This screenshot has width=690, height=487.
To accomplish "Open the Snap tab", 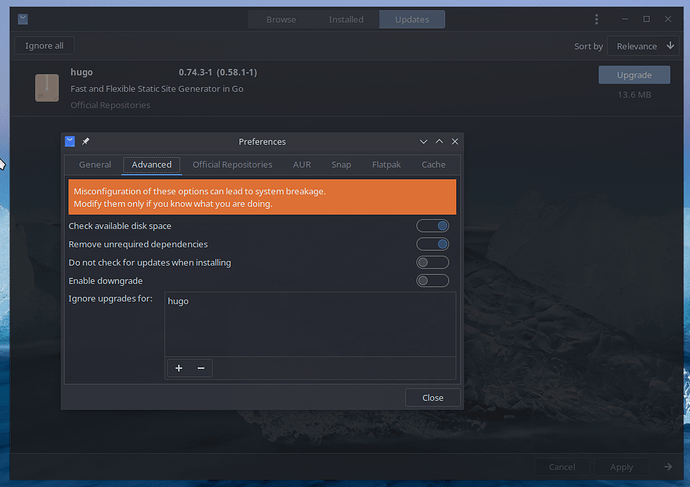I will click(341, 165).
